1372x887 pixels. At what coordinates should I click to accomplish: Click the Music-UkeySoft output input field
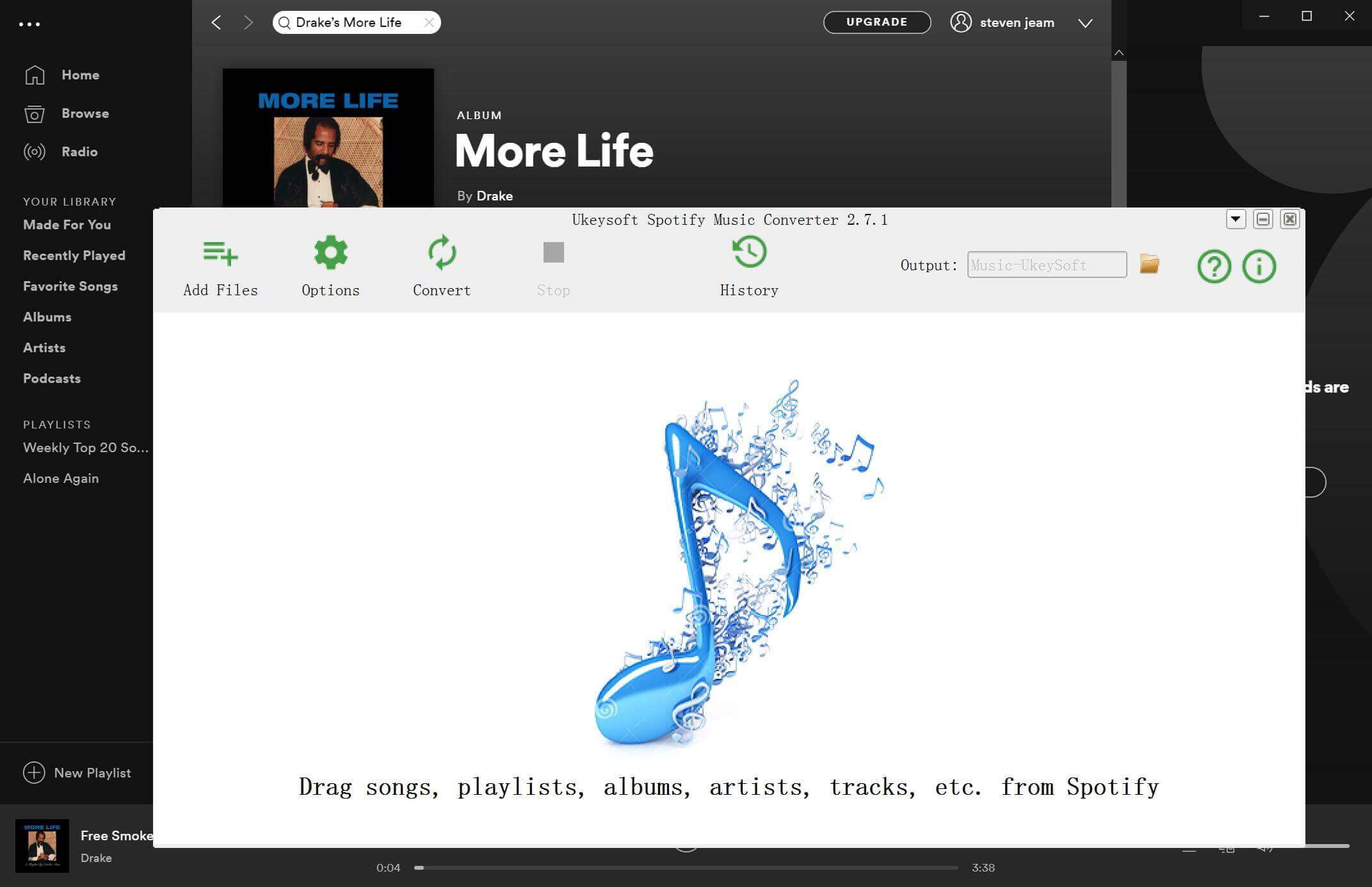point(1047,264)
